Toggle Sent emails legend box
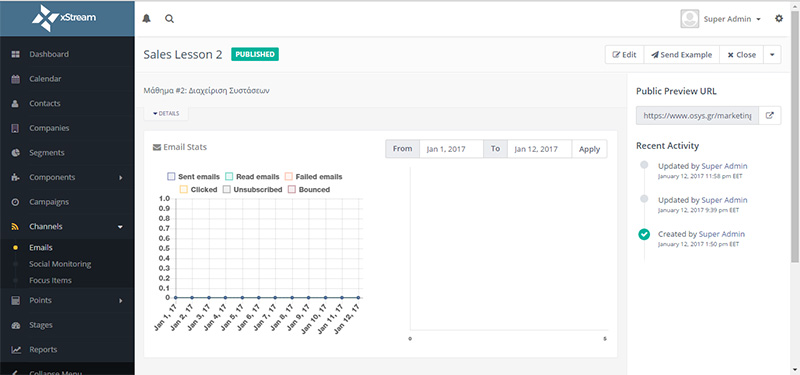 171,177
